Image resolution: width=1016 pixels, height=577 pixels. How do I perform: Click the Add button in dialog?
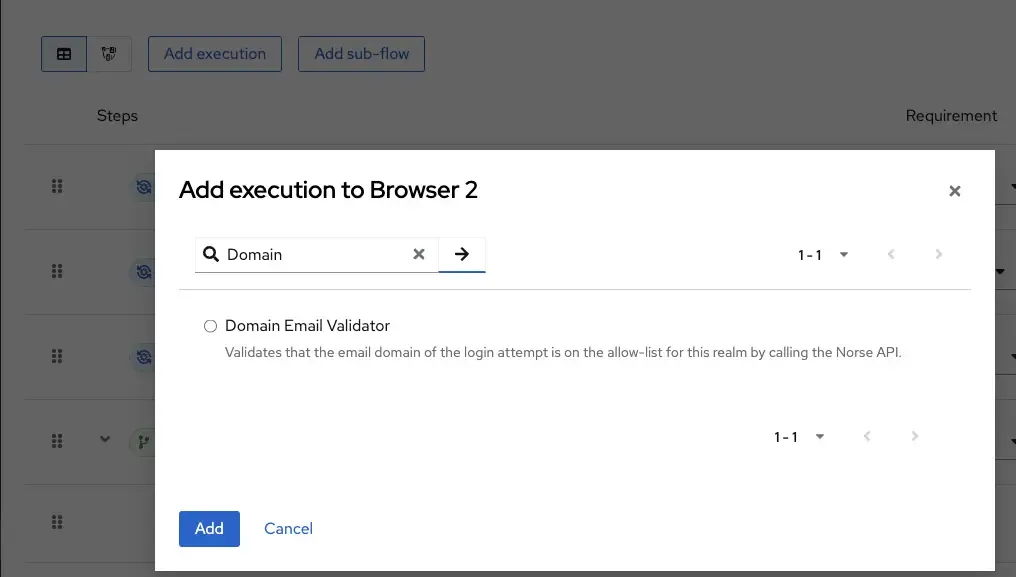[209, 528]
